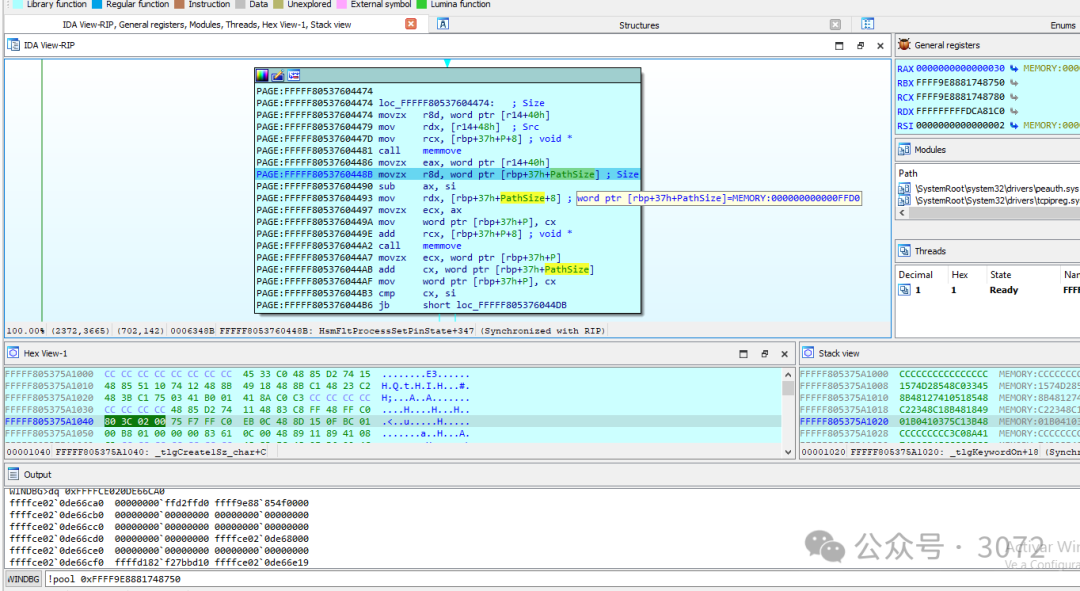The height and width of the screenshot is (591, 1080).
Task: Click the External symbol legend color swatch
Action: click(x=341, y=4)
